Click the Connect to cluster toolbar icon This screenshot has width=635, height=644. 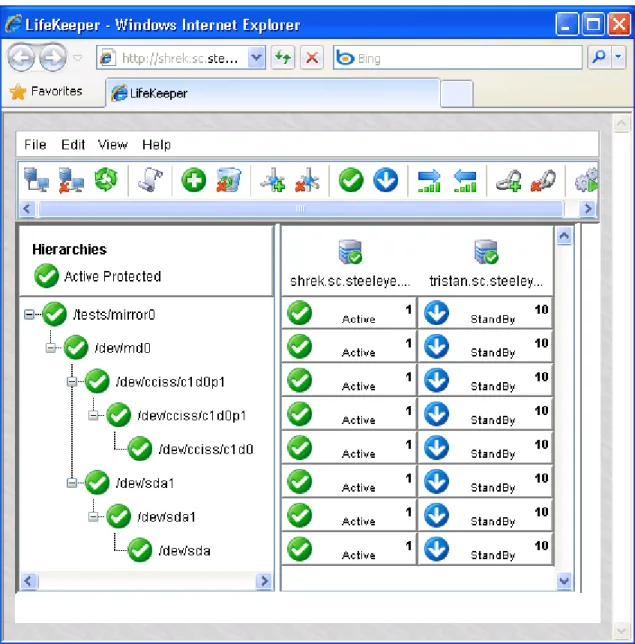pos(36,179)
